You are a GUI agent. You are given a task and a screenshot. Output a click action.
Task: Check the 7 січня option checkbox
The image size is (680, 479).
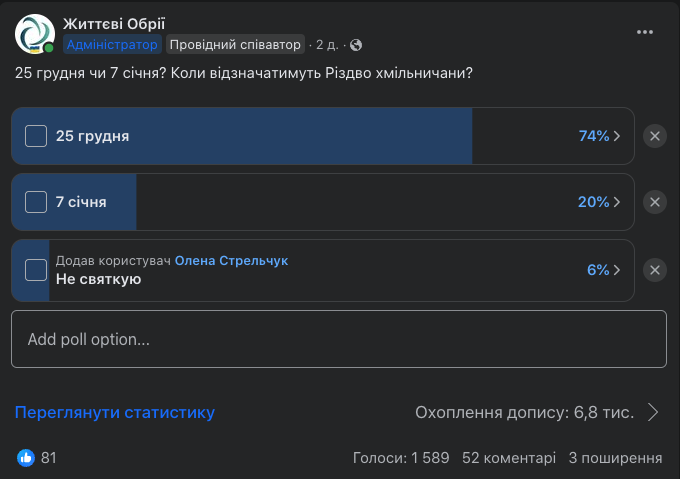(36, 202)
